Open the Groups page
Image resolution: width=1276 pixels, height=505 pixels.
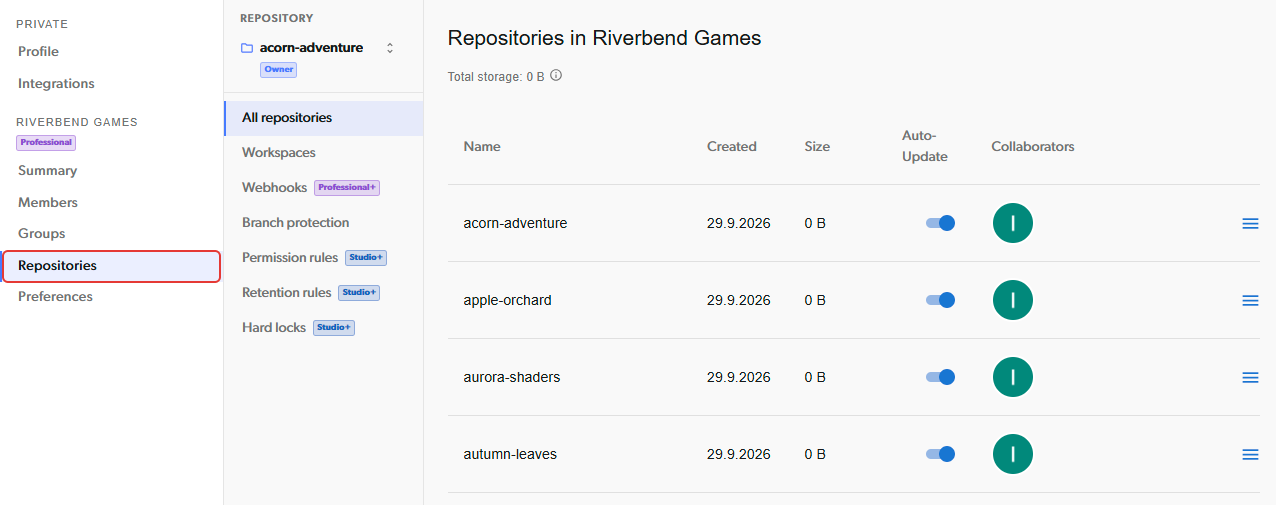click(41, 233)
